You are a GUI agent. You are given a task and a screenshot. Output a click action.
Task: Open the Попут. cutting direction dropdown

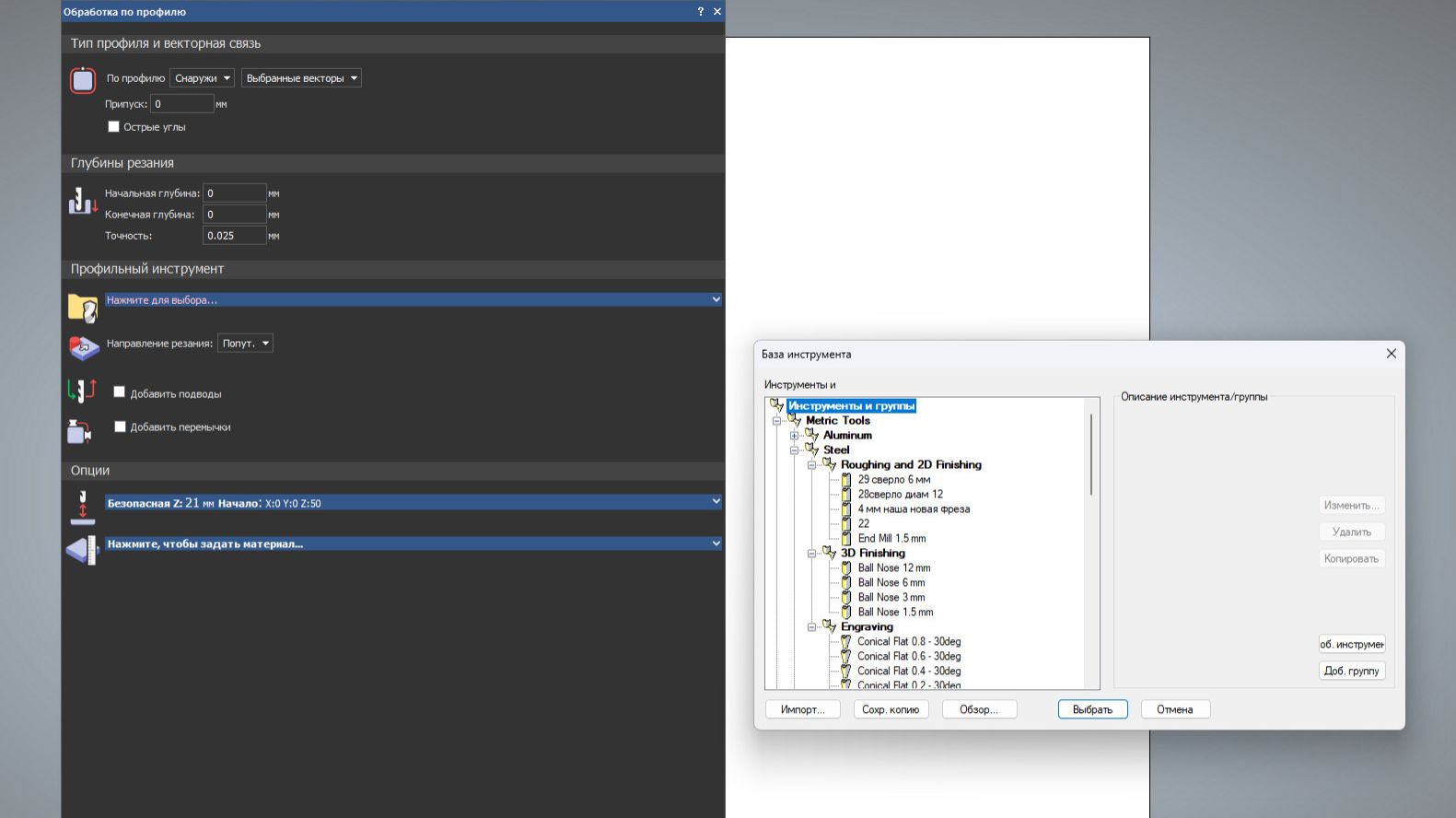pyautogui.click(x=245, y=344)
